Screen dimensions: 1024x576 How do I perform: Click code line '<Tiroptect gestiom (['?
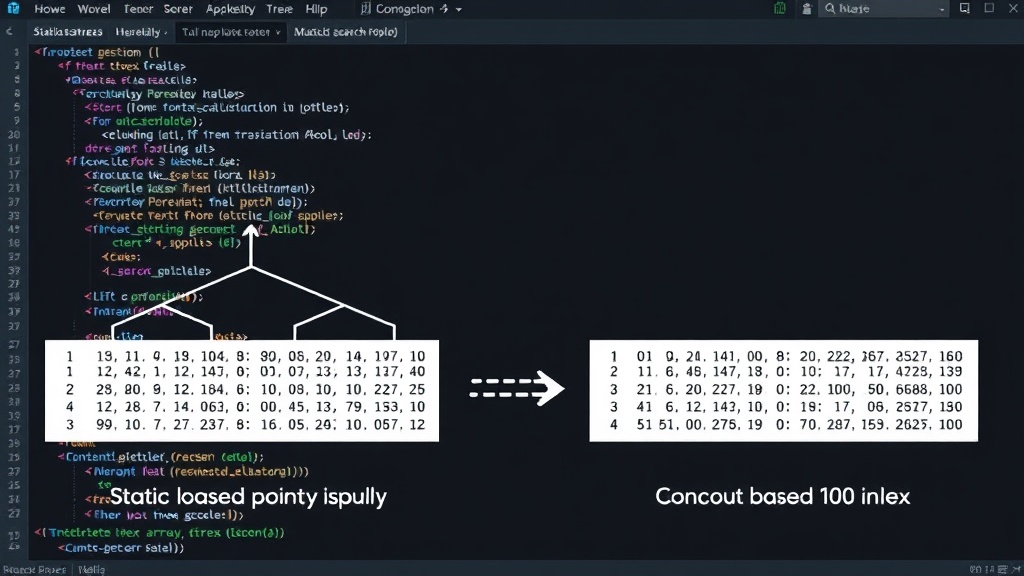[97, 52]
